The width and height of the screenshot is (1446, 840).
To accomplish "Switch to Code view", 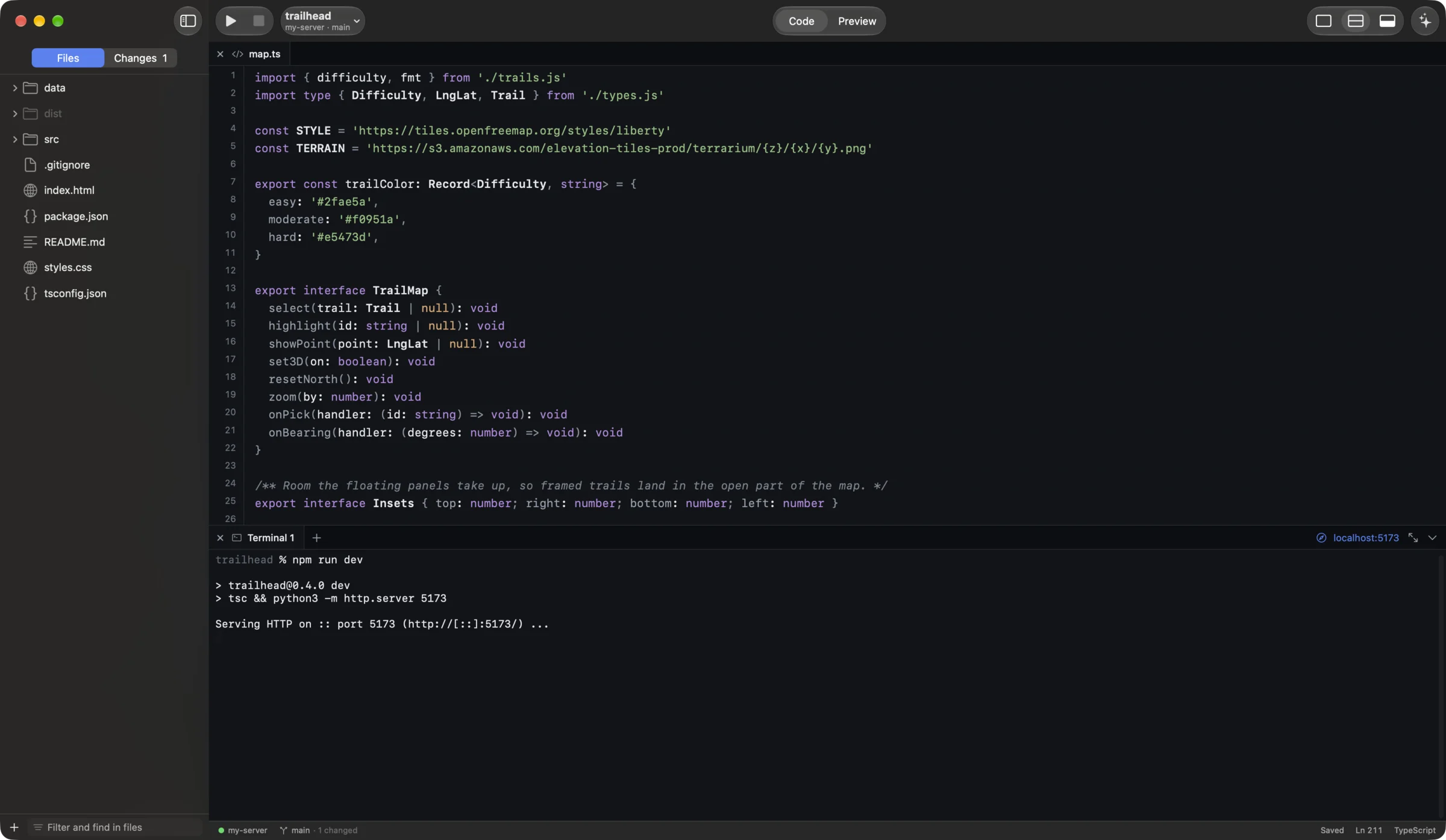I will coord(801,21).
